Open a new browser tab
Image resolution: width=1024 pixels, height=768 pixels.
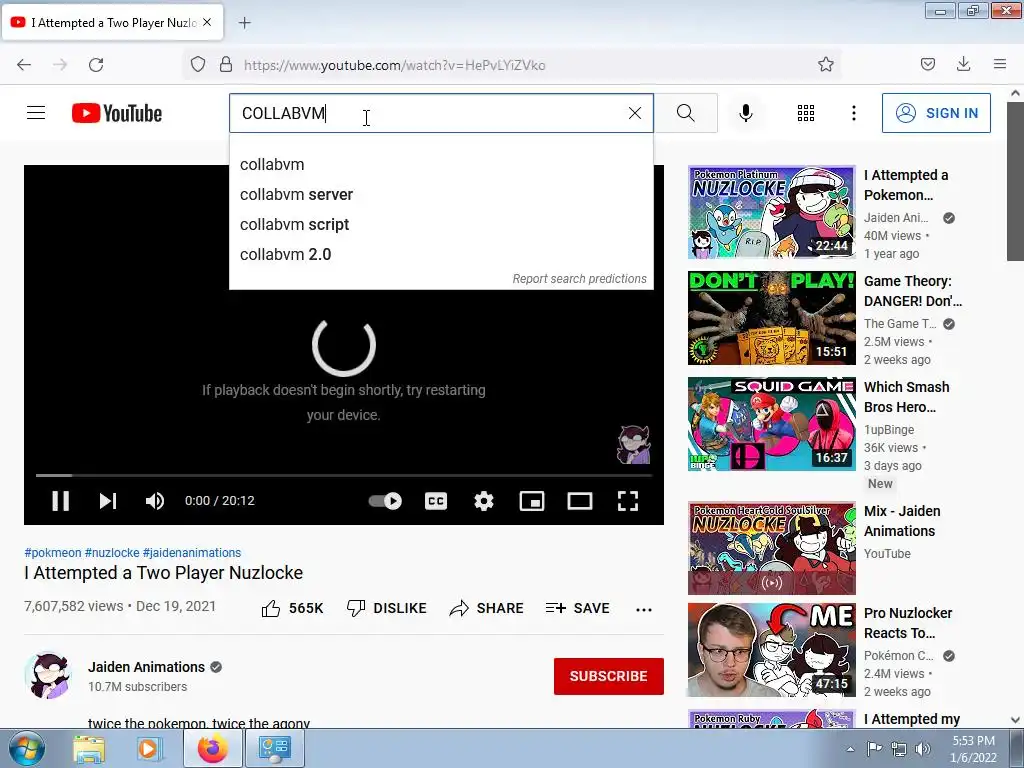[244, 23]
